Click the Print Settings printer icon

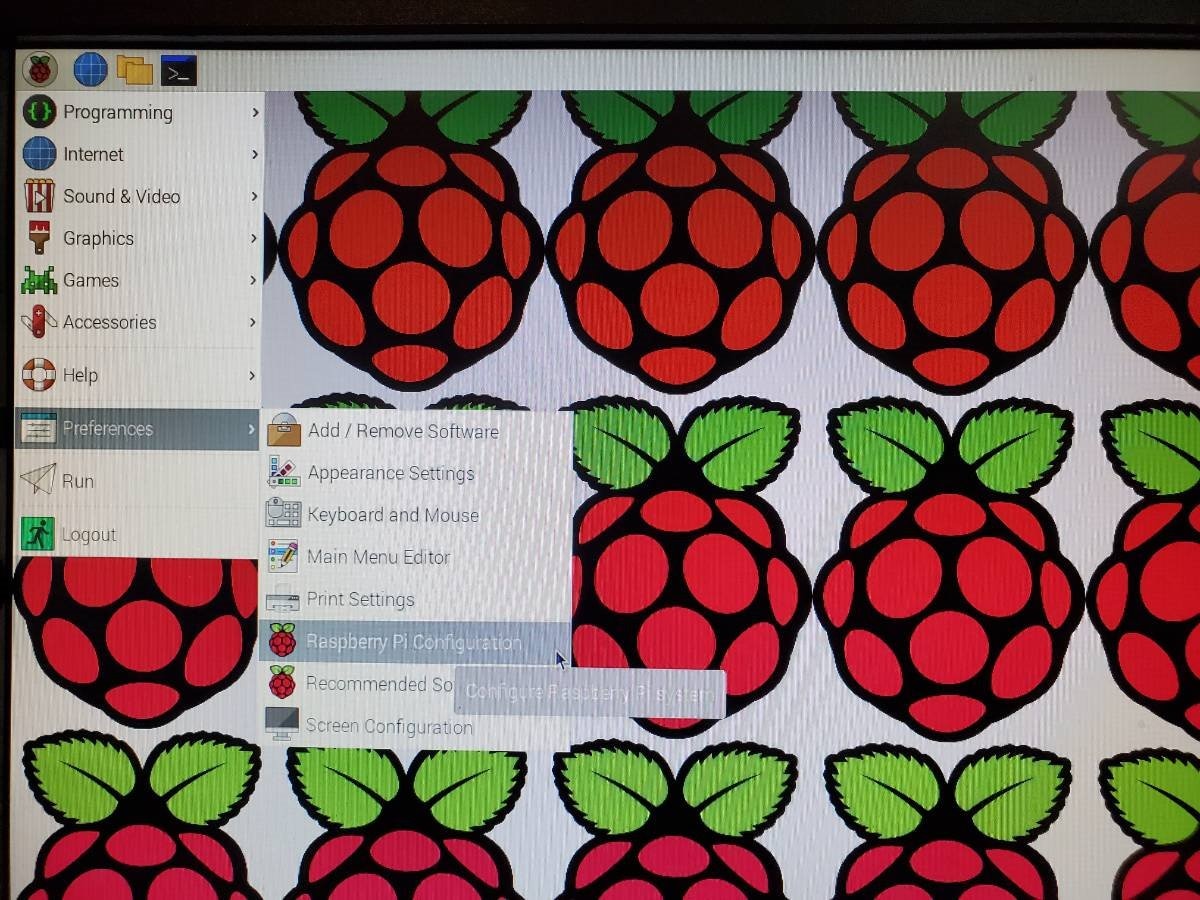tap(282, 599)
